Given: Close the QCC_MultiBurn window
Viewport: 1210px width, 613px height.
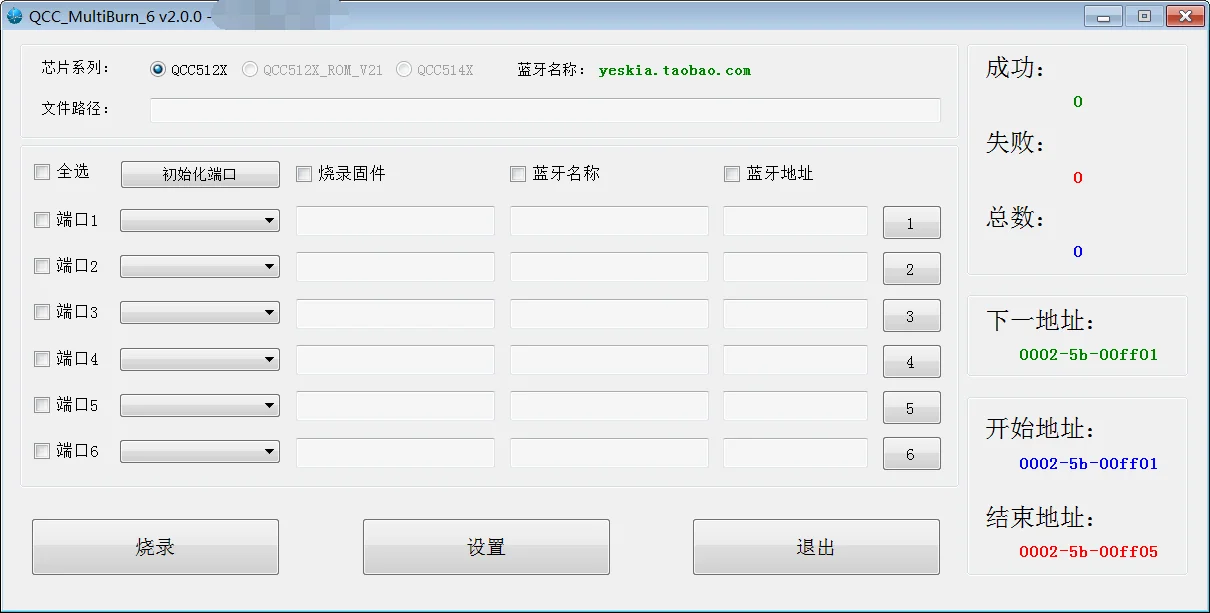Looking at the screenshot, I should click(1184, 16).
